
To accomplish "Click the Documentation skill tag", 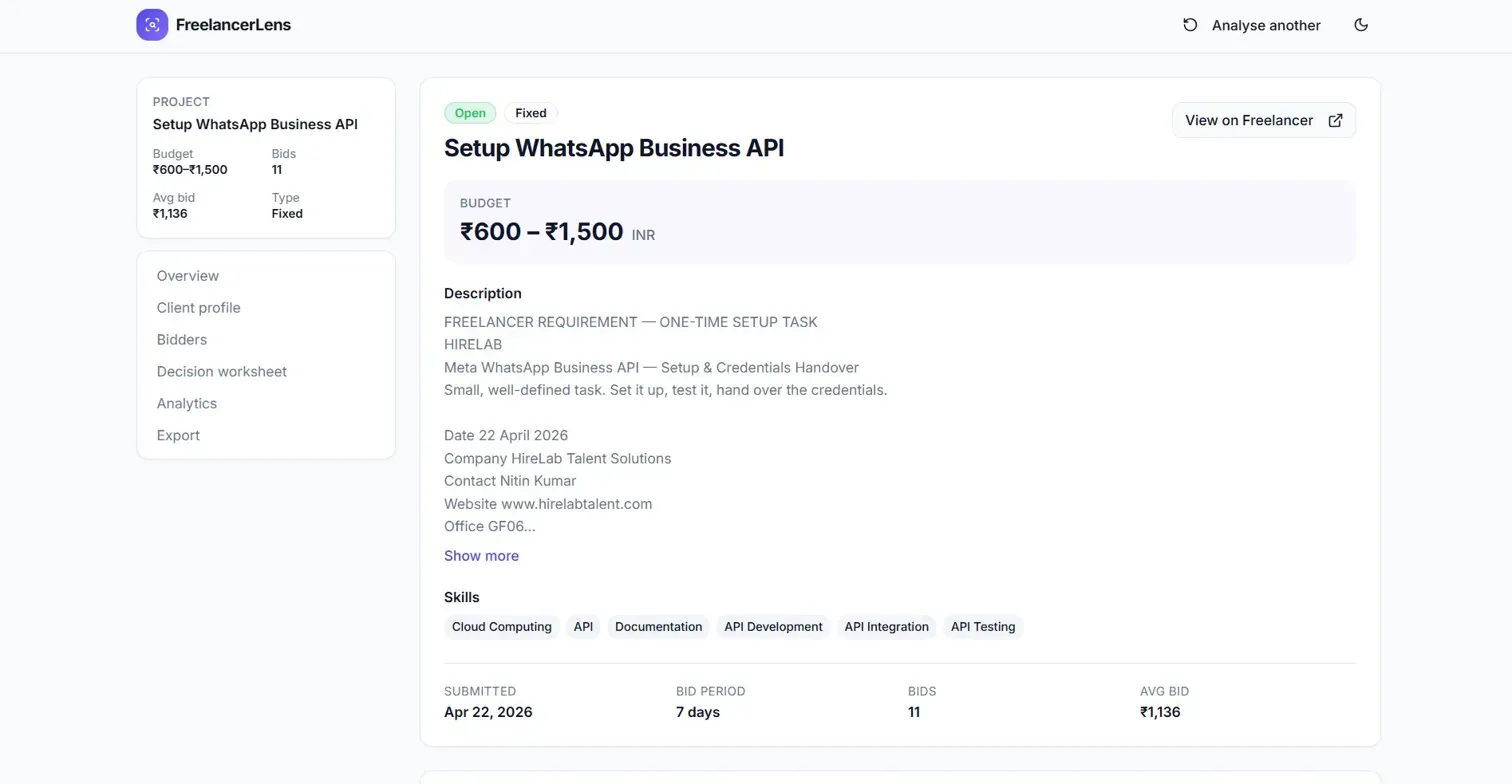I will pos(658,627).
